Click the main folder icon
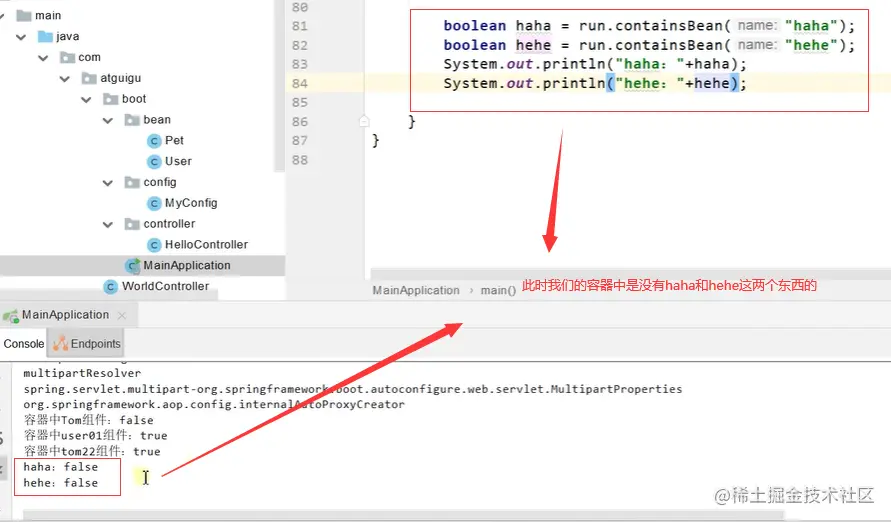891x522 pixels. coord(23,15)
